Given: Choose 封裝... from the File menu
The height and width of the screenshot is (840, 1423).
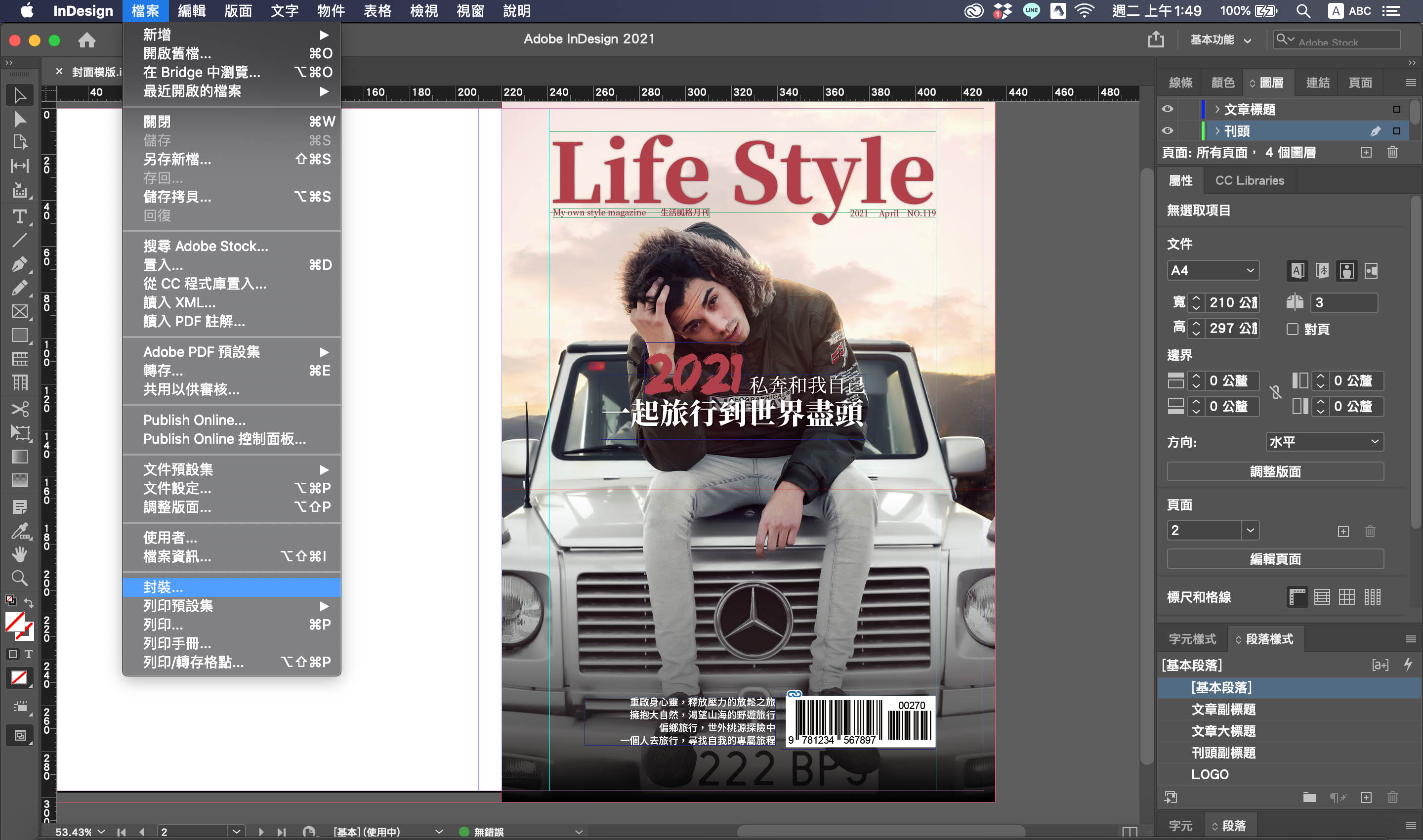Looking at the screenshot, I should click(x=163, y=587).
